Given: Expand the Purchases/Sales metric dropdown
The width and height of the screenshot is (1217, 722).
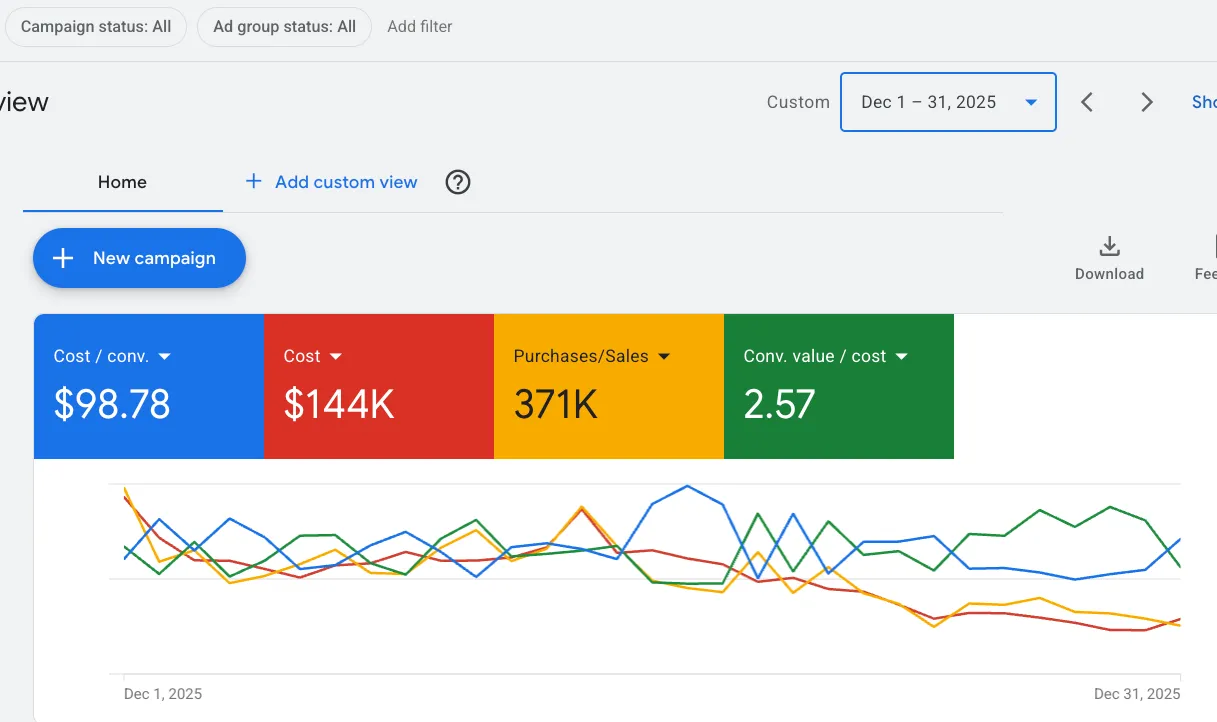Looking at the screenshot, I should point(664,356).
